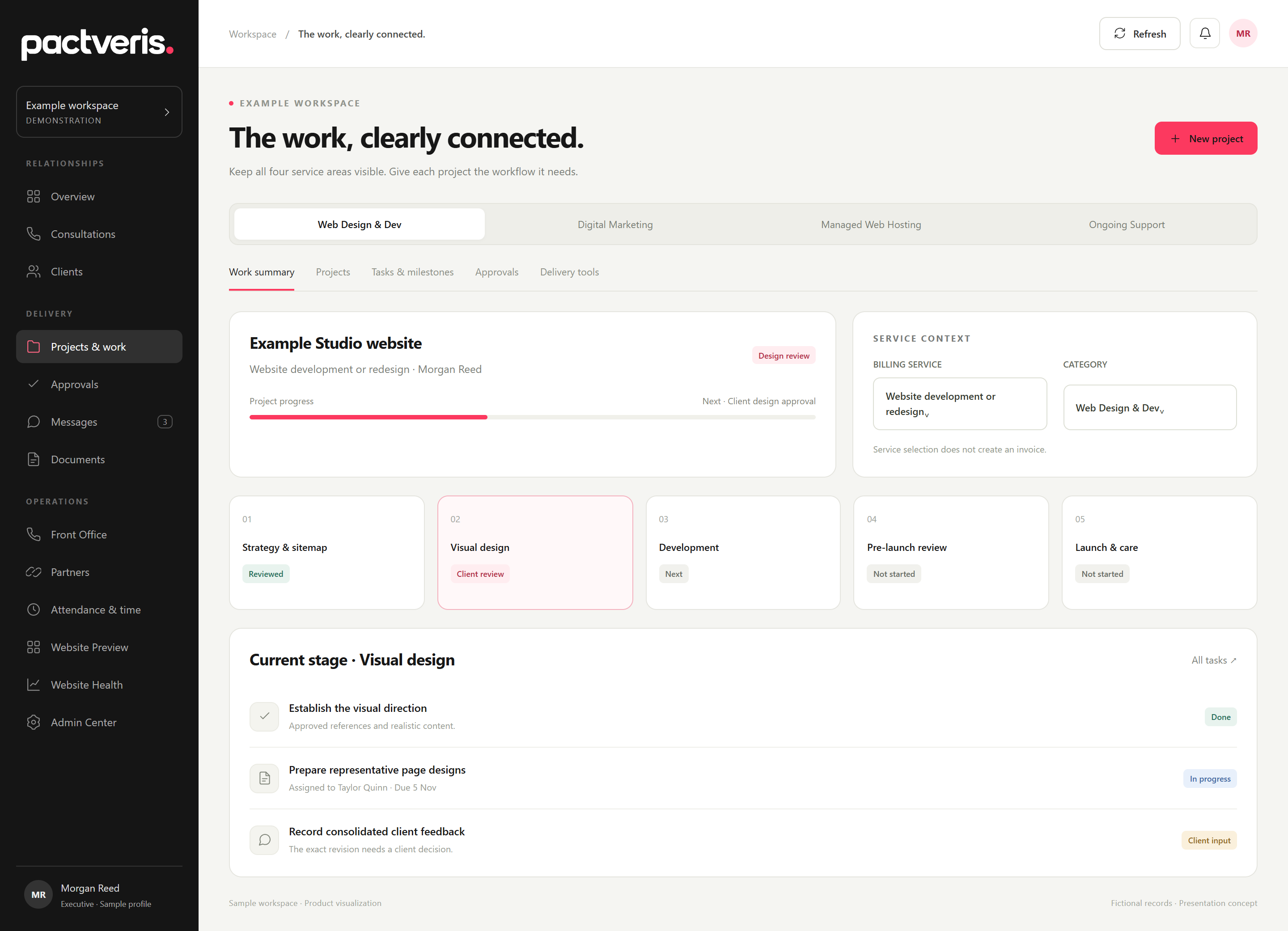Open Messages via its chat bubble icon
The image size is (1288, 931).
(34, 422)
